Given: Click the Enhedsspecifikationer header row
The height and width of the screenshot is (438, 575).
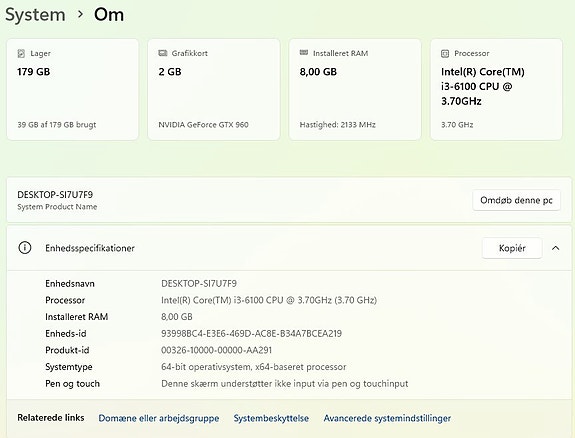Looking at the screenshot, I should (289, 248).
